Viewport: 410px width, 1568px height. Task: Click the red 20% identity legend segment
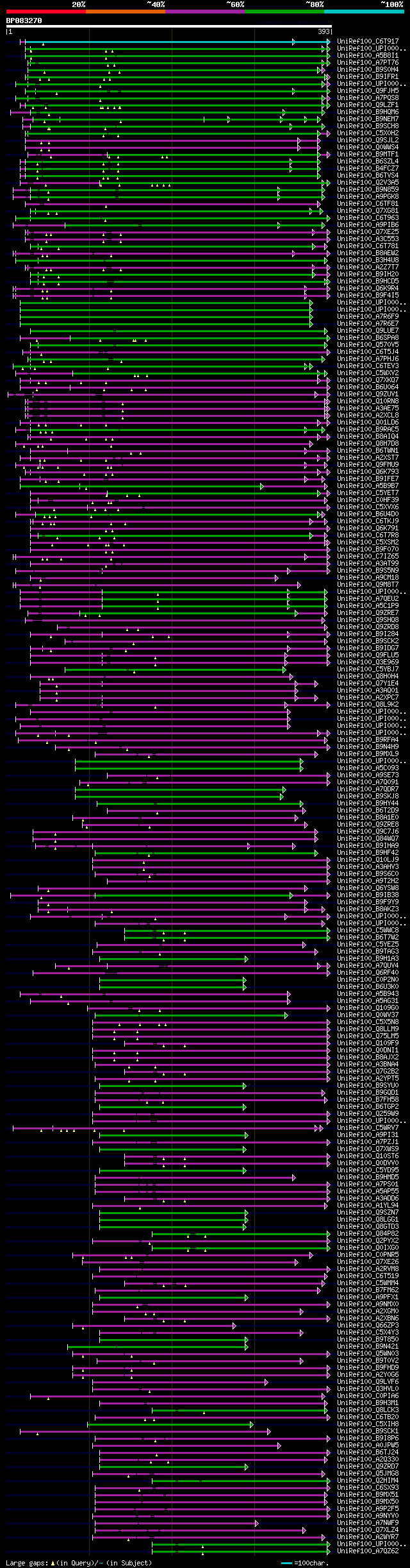coord(45,12)
